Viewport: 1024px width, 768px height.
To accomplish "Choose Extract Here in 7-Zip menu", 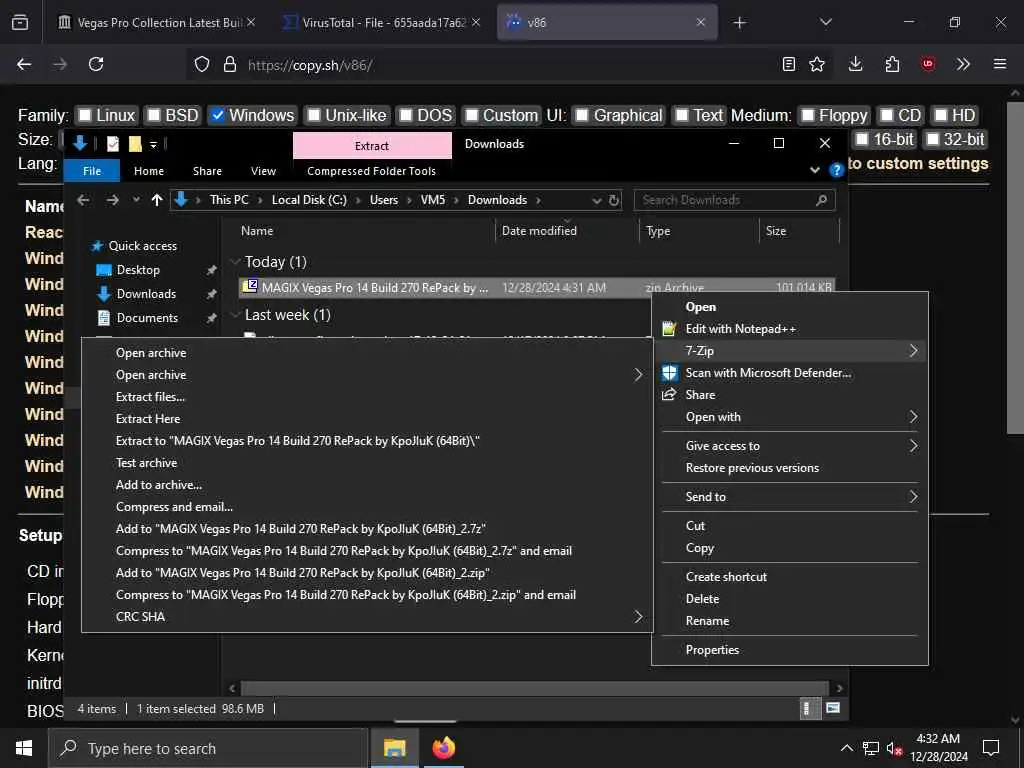I will click(x=148, y=419).
